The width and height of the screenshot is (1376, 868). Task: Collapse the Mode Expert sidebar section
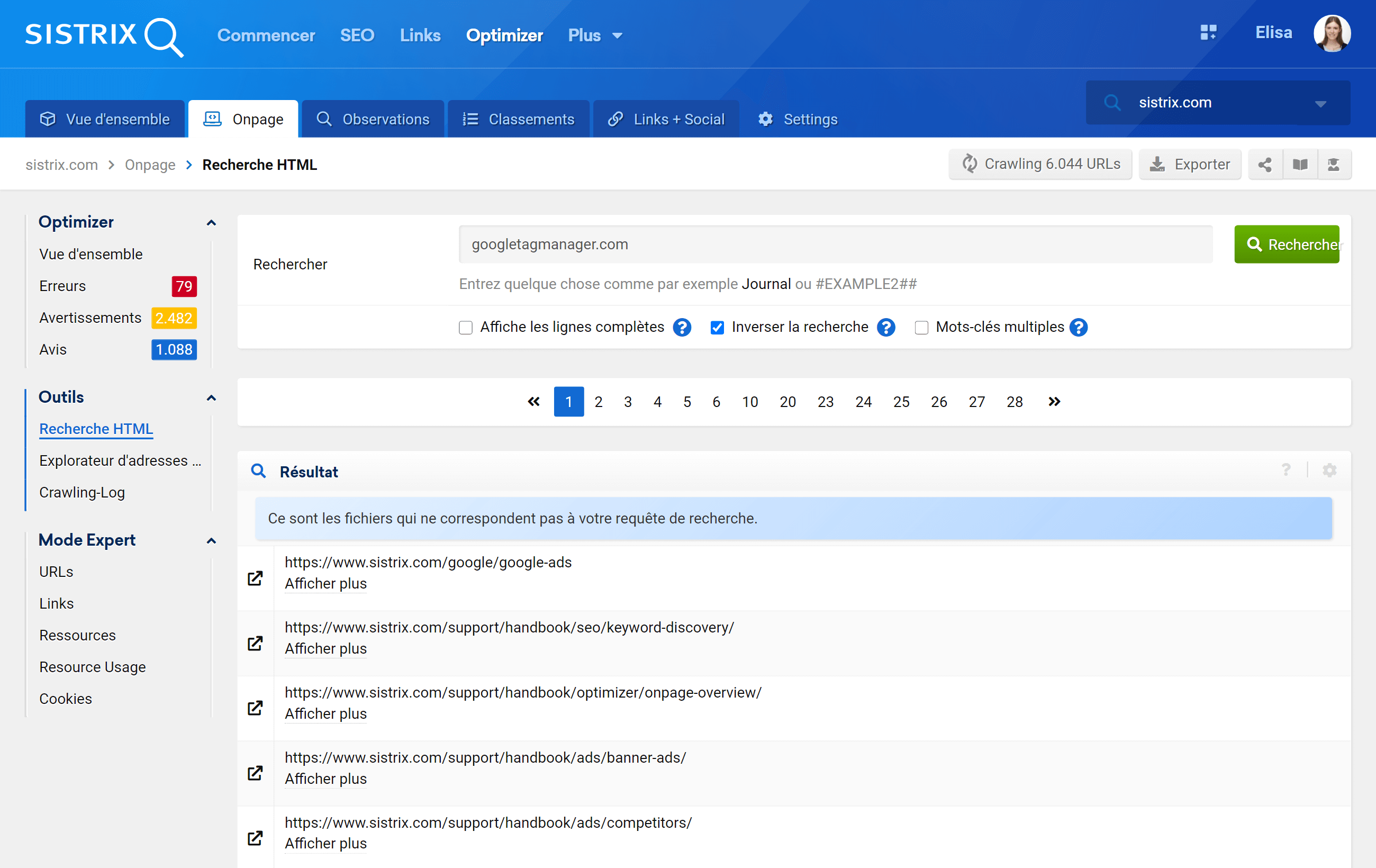pos(212,541)
